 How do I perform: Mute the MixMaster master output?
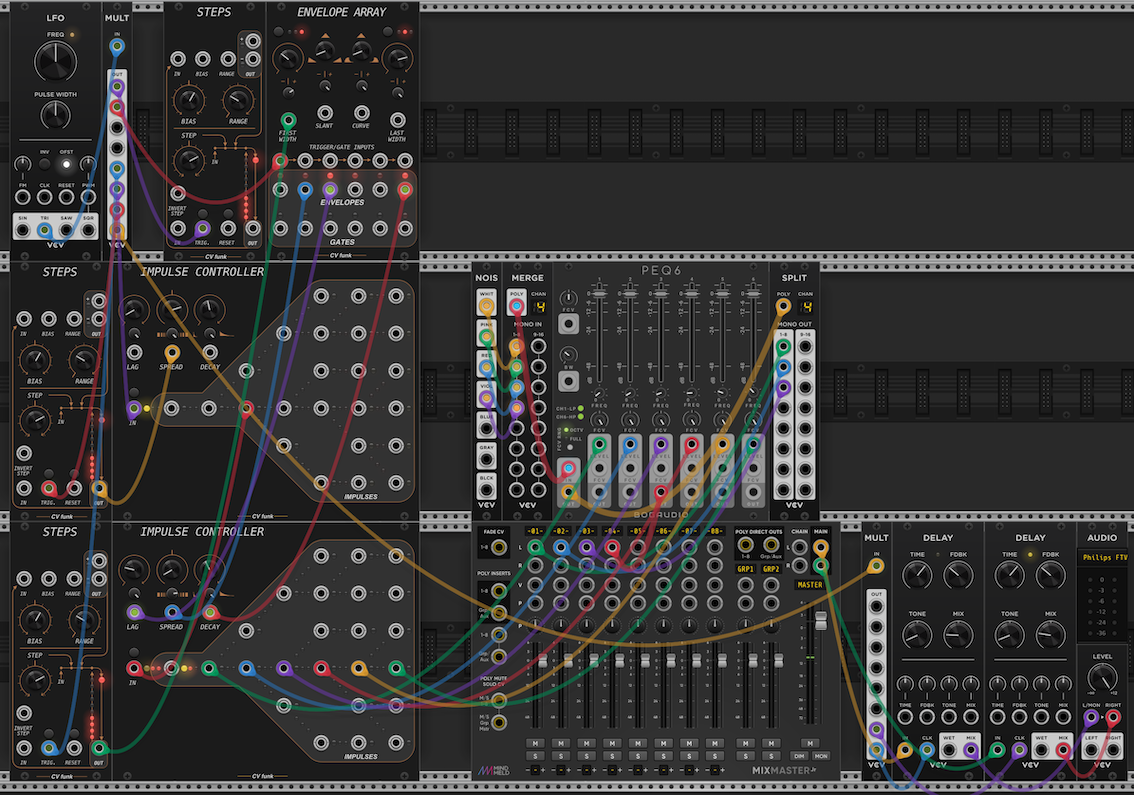point(810,744)
